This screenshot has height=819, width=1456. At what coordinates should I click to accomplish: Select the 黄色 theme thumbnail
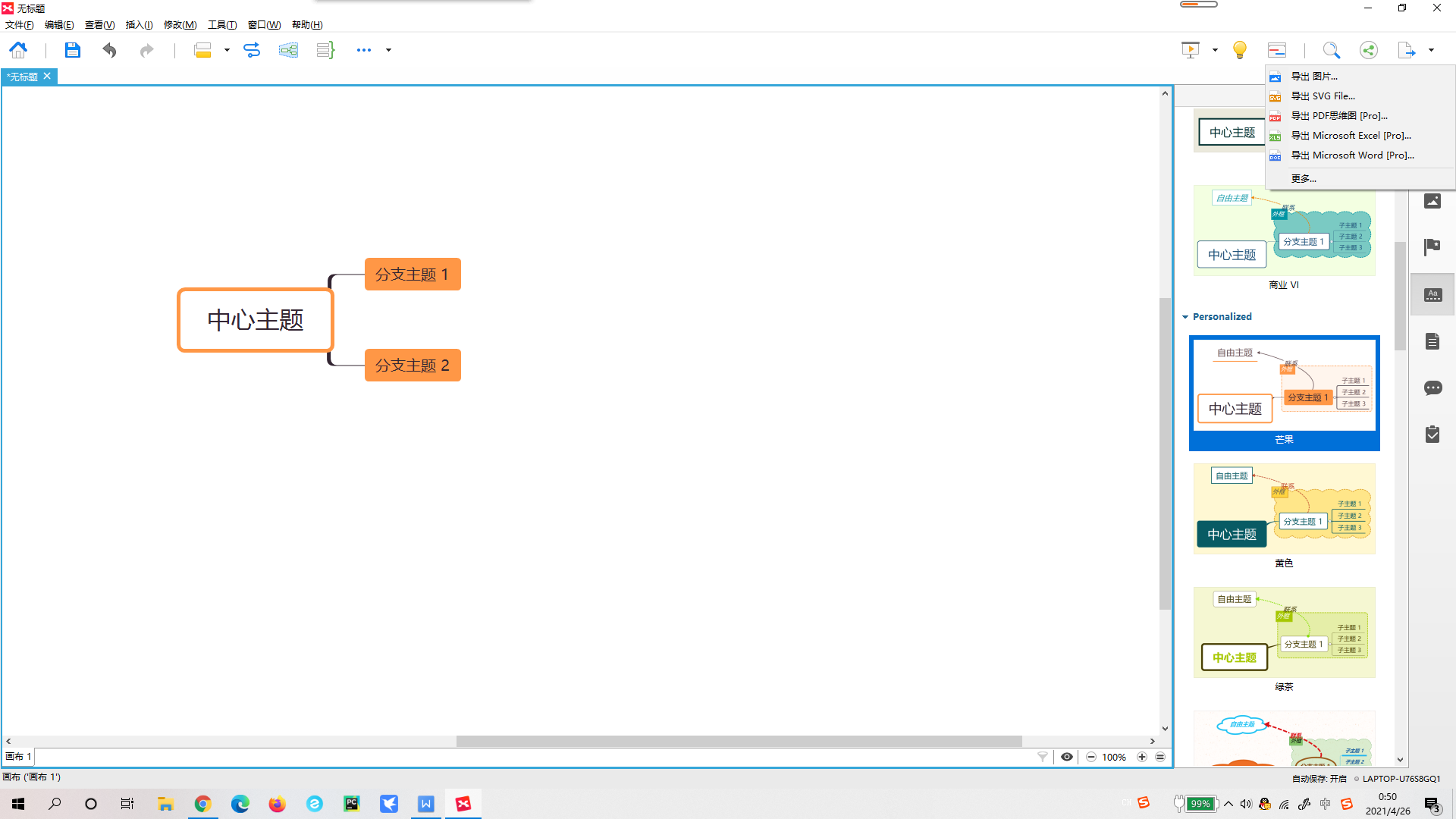pos(1284,509)
